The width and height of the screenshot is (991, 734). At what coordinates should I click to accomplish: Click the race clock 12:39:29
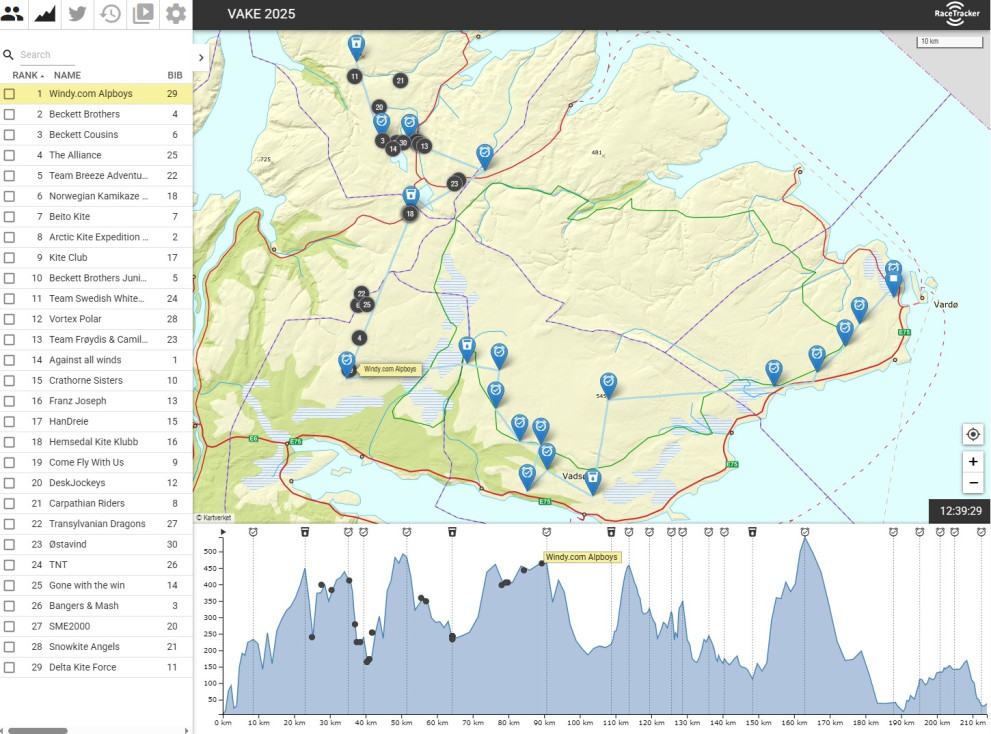(960, 511)
